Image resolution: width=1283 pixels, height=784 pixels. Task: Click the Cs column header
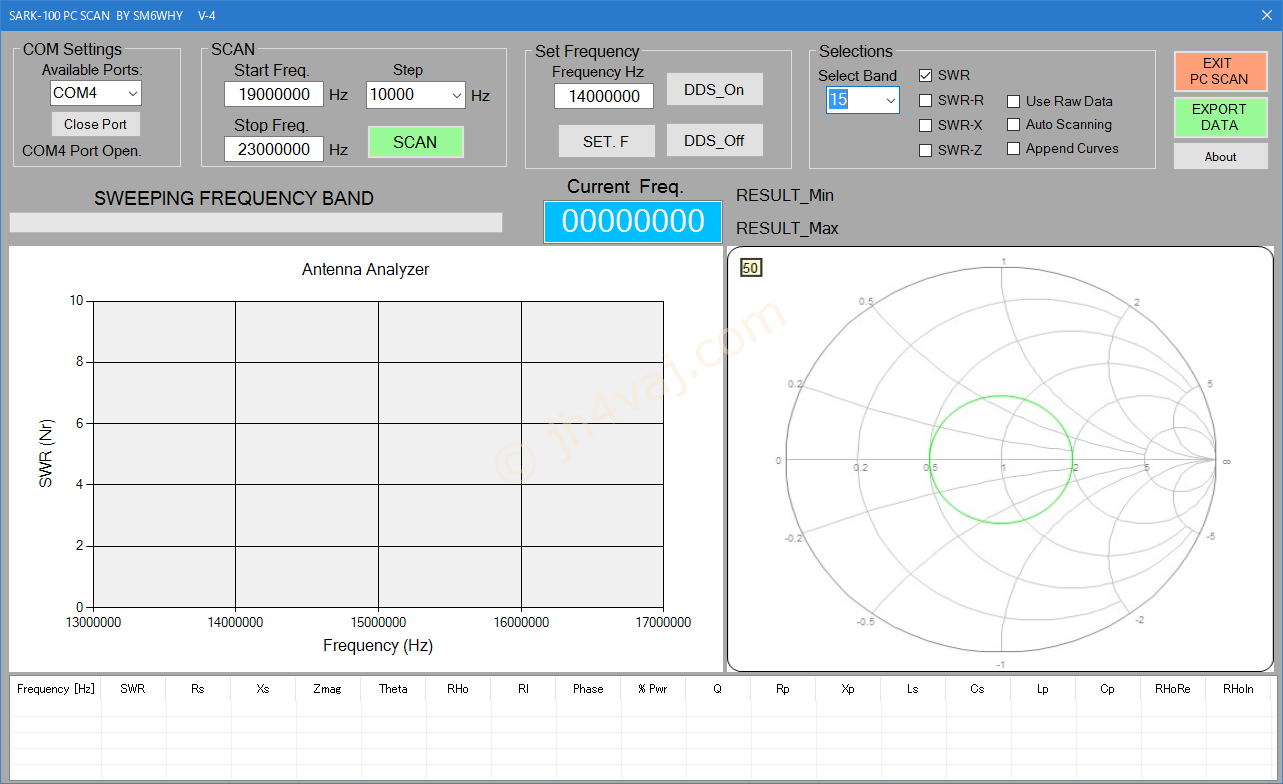978,688
